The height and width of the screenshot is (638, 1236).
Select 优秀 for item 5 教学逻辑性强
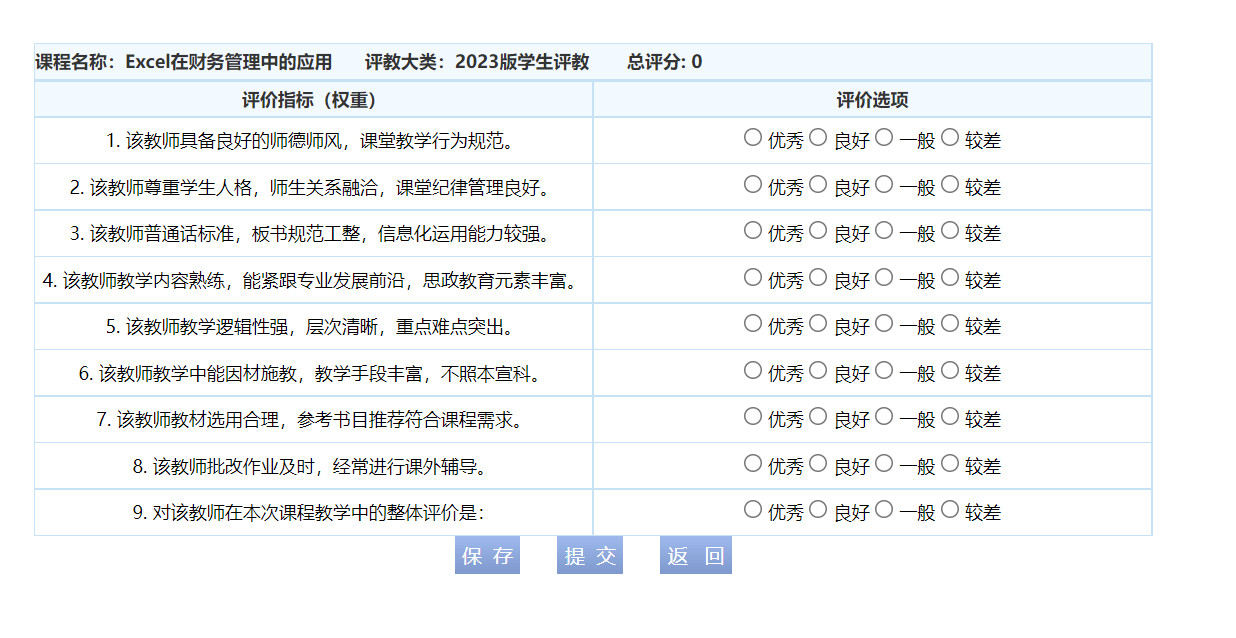pos(753,323)
